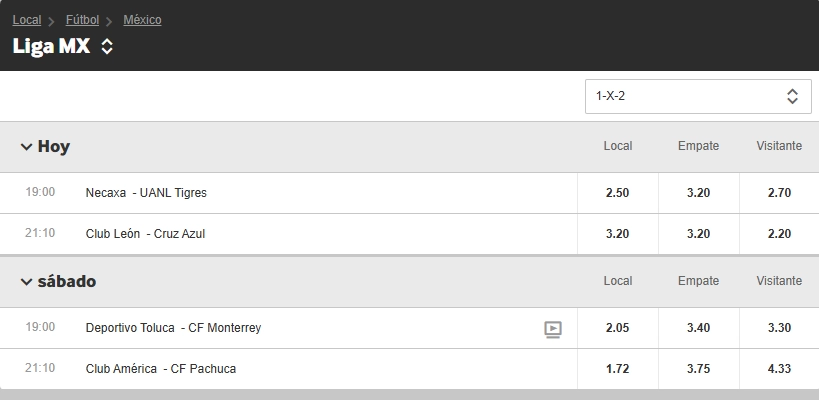Select Club América home odds 1.72
This screenshot has width=819, height=400.
[x=617, y=369]
